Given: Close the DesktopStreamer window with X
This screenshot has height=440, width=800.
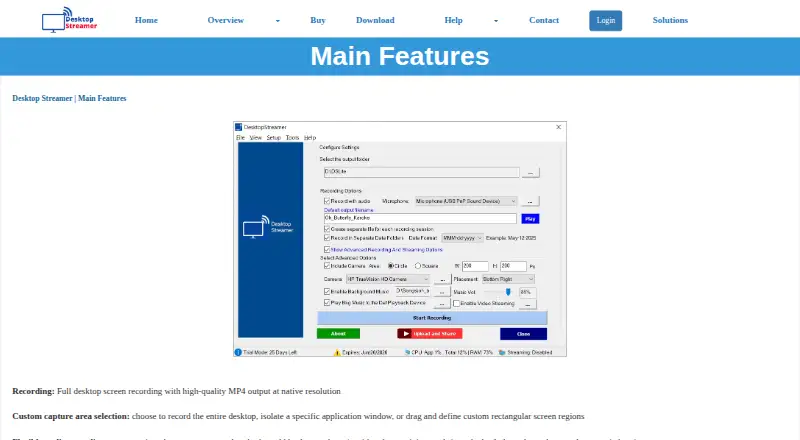Looking at the screenshot, I should tap(559, 127).
